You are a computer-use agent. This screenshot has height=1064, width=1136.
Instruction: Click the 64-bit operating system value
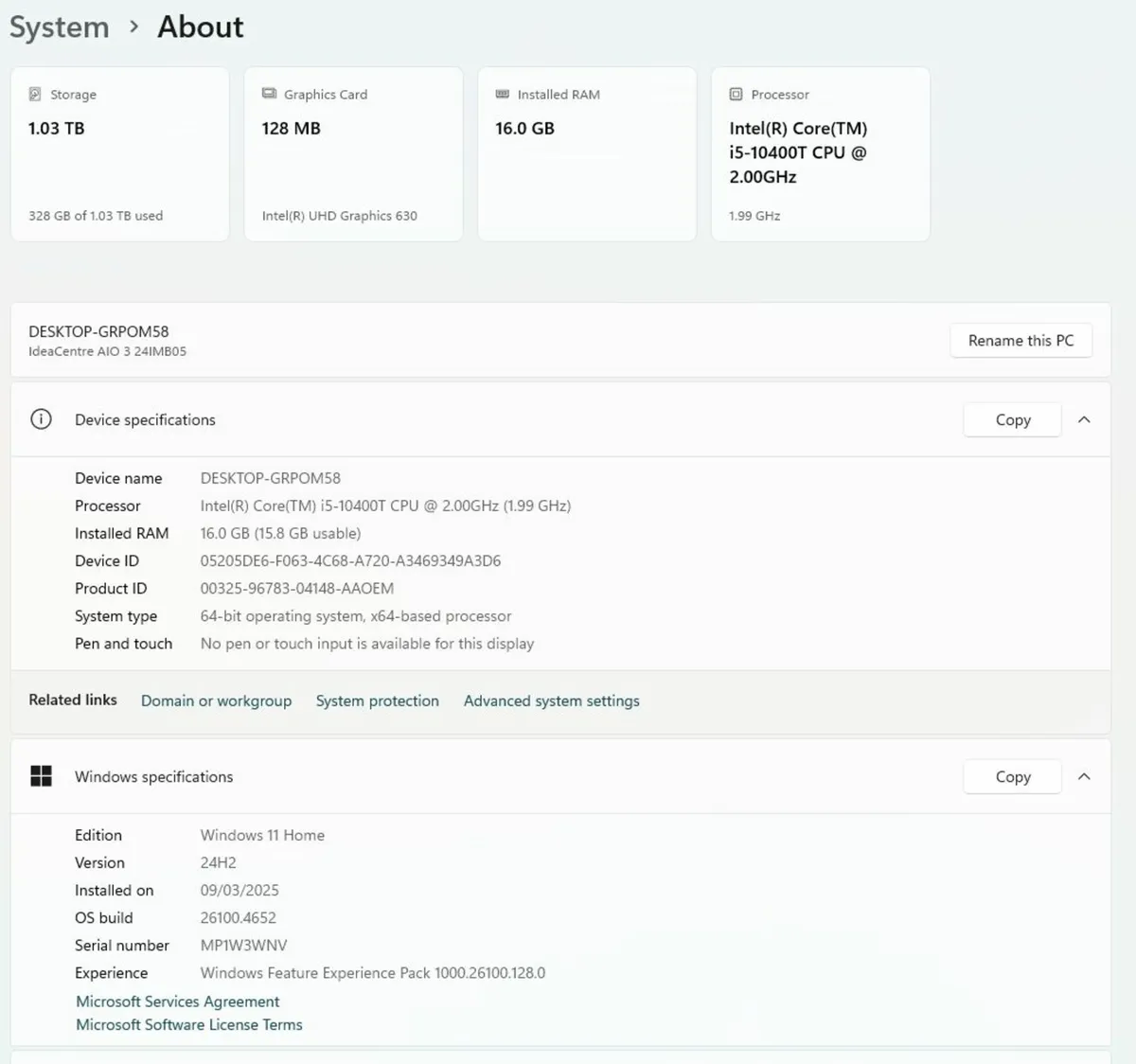[356, 616]
